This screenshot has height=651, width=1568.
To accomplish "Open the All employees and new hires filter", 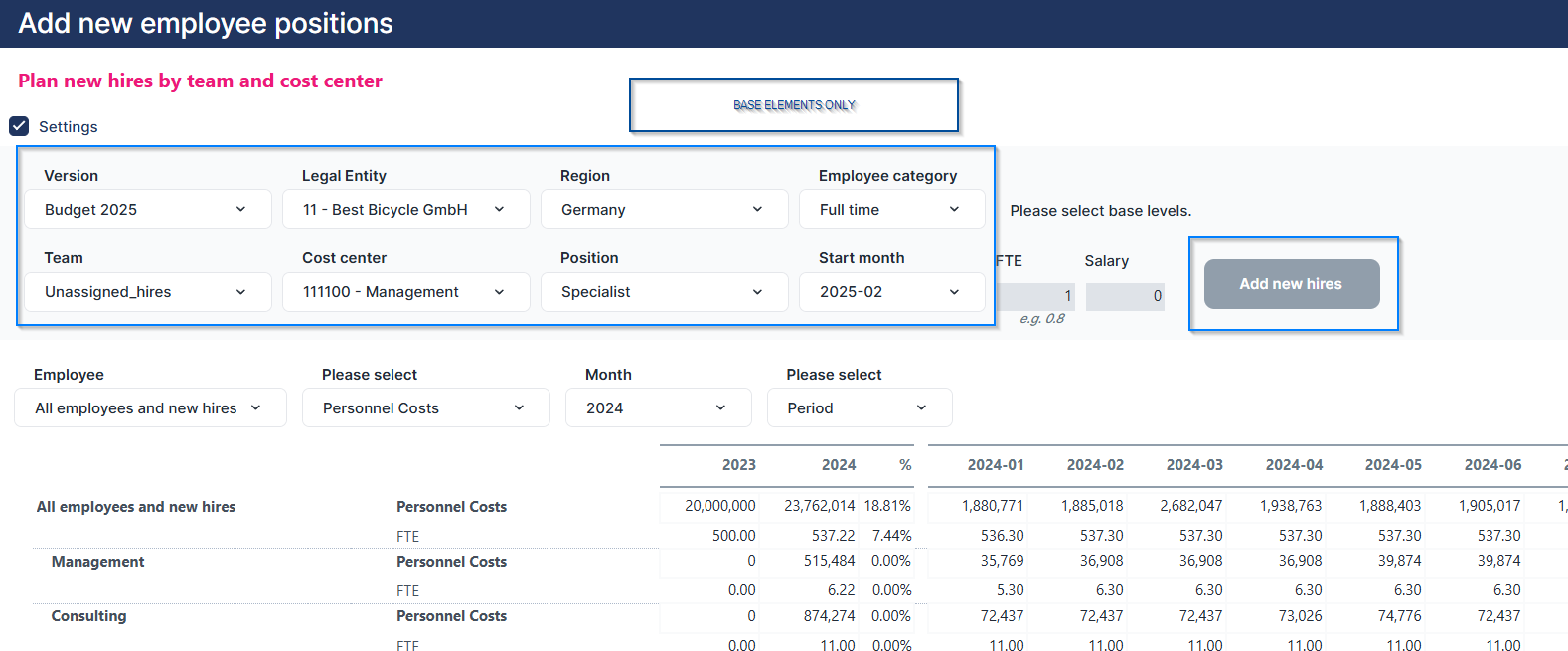I will click(150, 408).
